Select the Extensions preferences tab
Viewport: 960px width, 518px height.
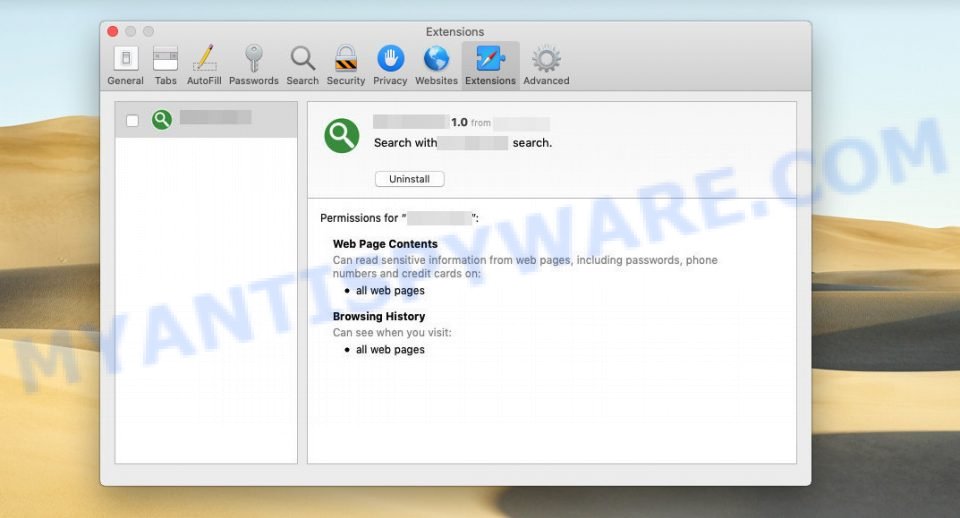tap(490, 66)
